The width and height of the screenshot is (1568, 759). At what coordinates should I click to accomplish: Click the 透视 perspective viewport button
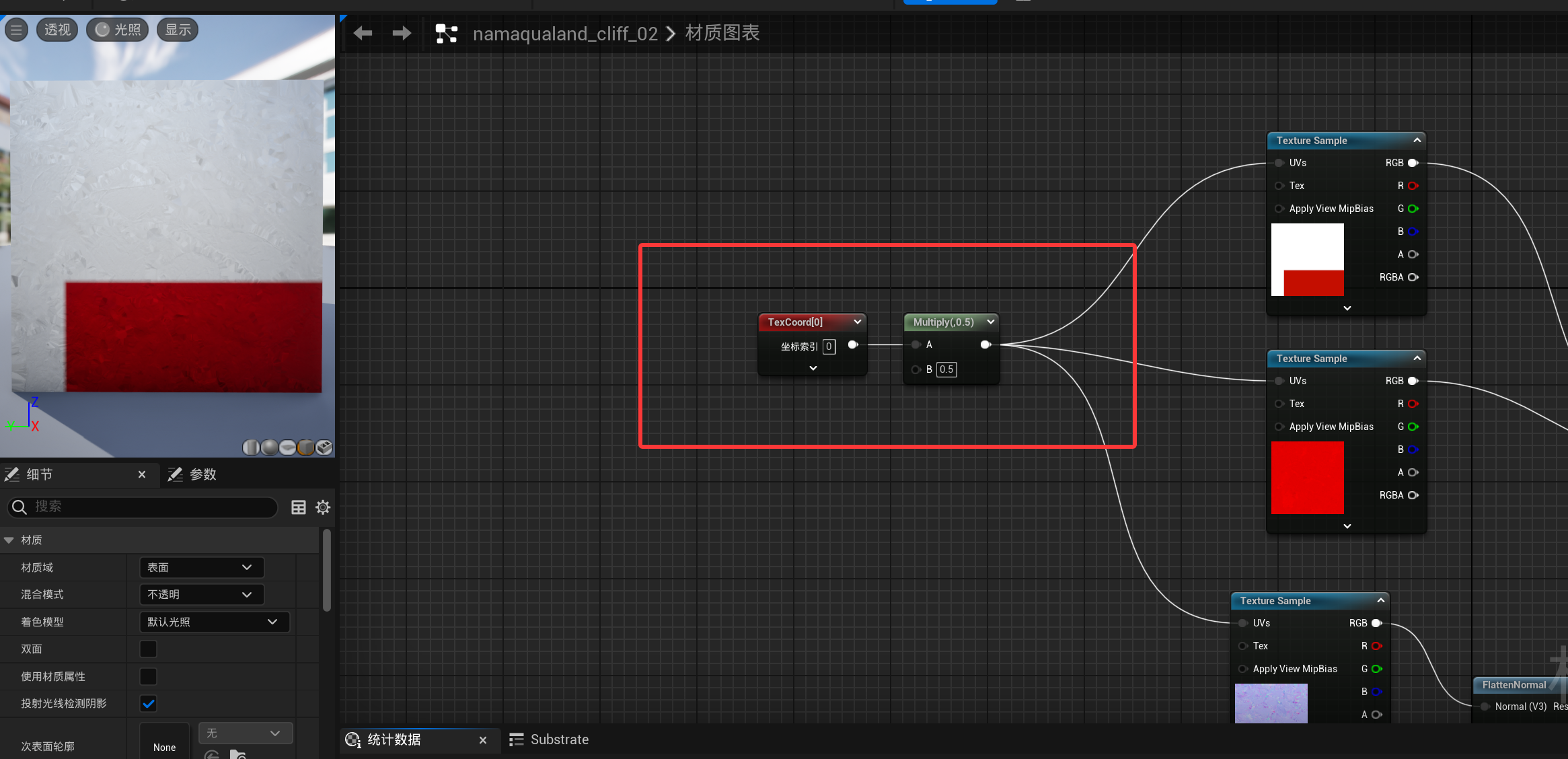(57, 30)
